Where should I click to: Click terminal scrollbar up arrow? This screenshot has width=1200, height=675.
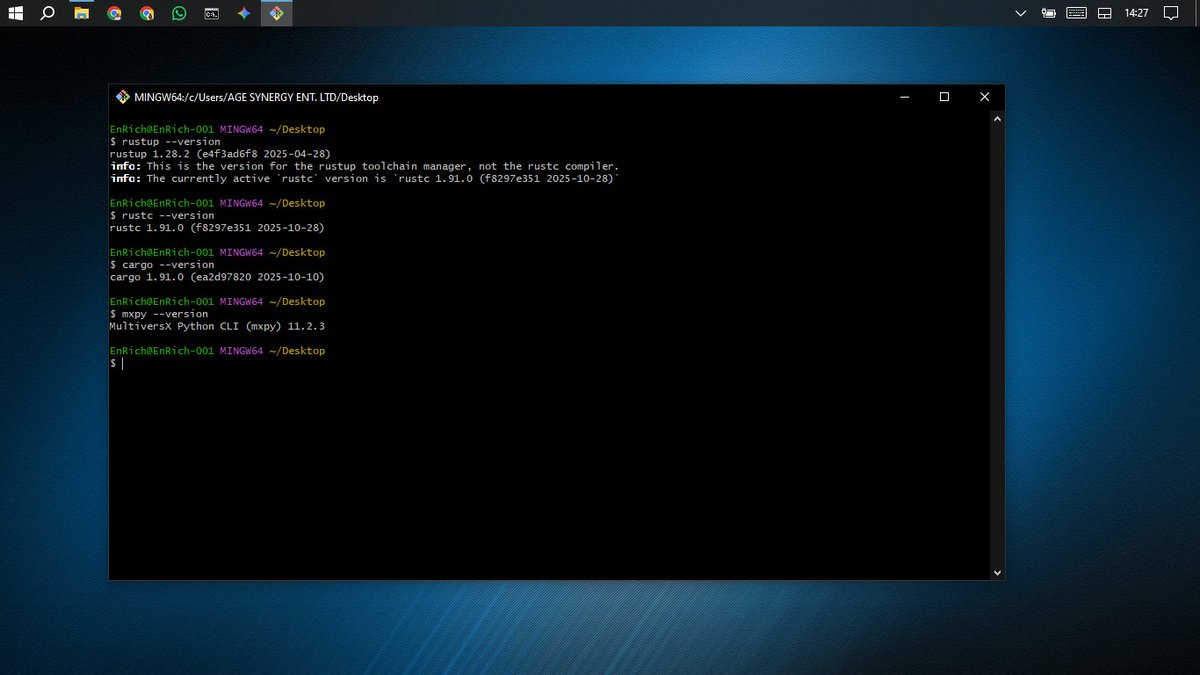click(x=996, y=119)
